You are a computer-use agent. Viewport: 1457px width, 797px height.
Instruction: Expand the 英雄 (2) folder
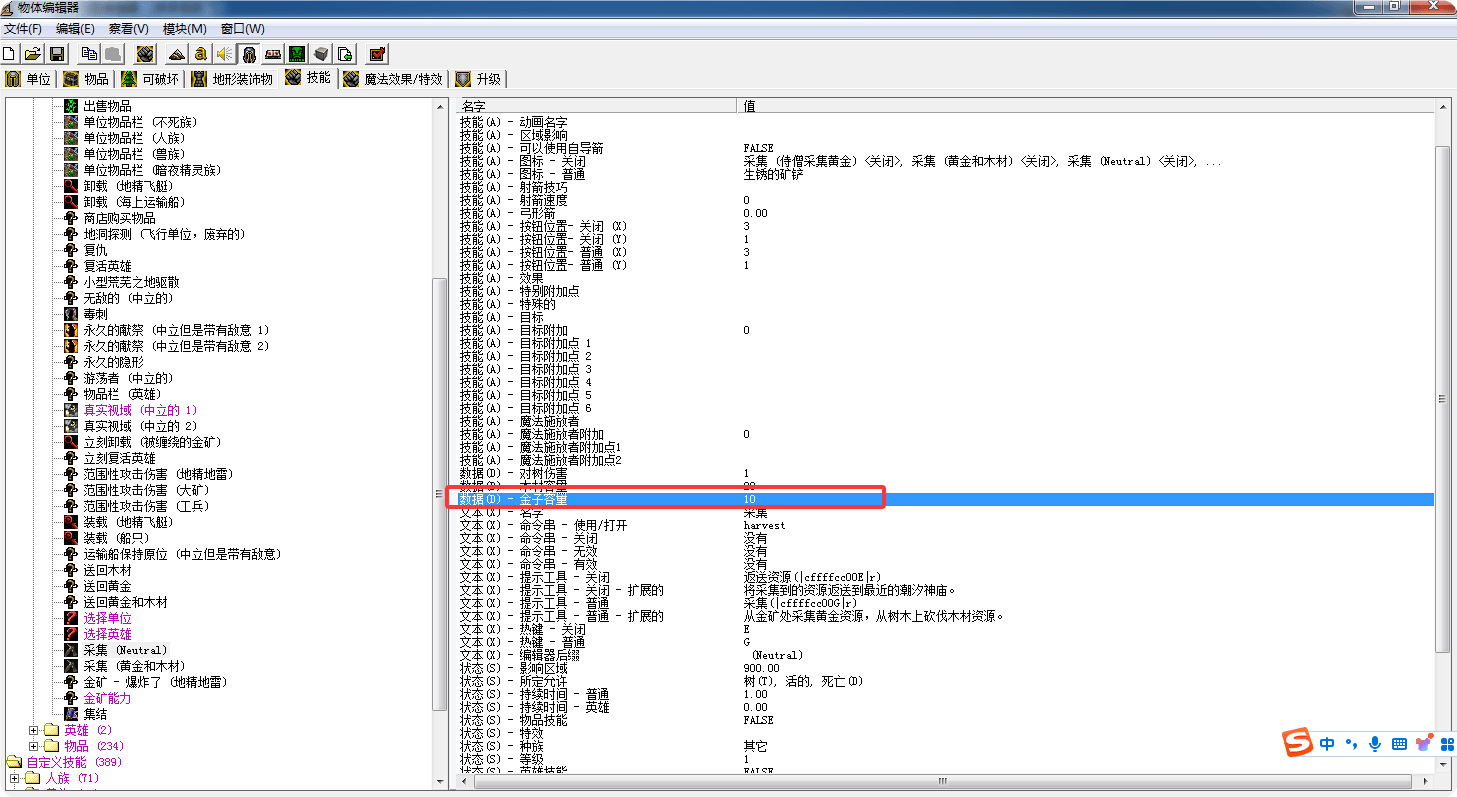tap(32, 730)
